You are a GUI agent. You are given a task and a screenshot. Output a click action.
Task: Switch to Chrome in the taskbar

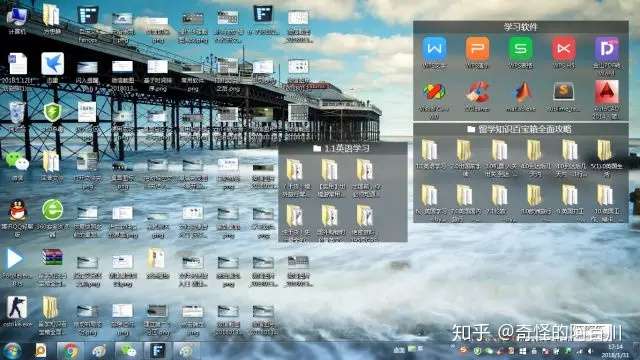click(70, 351)
